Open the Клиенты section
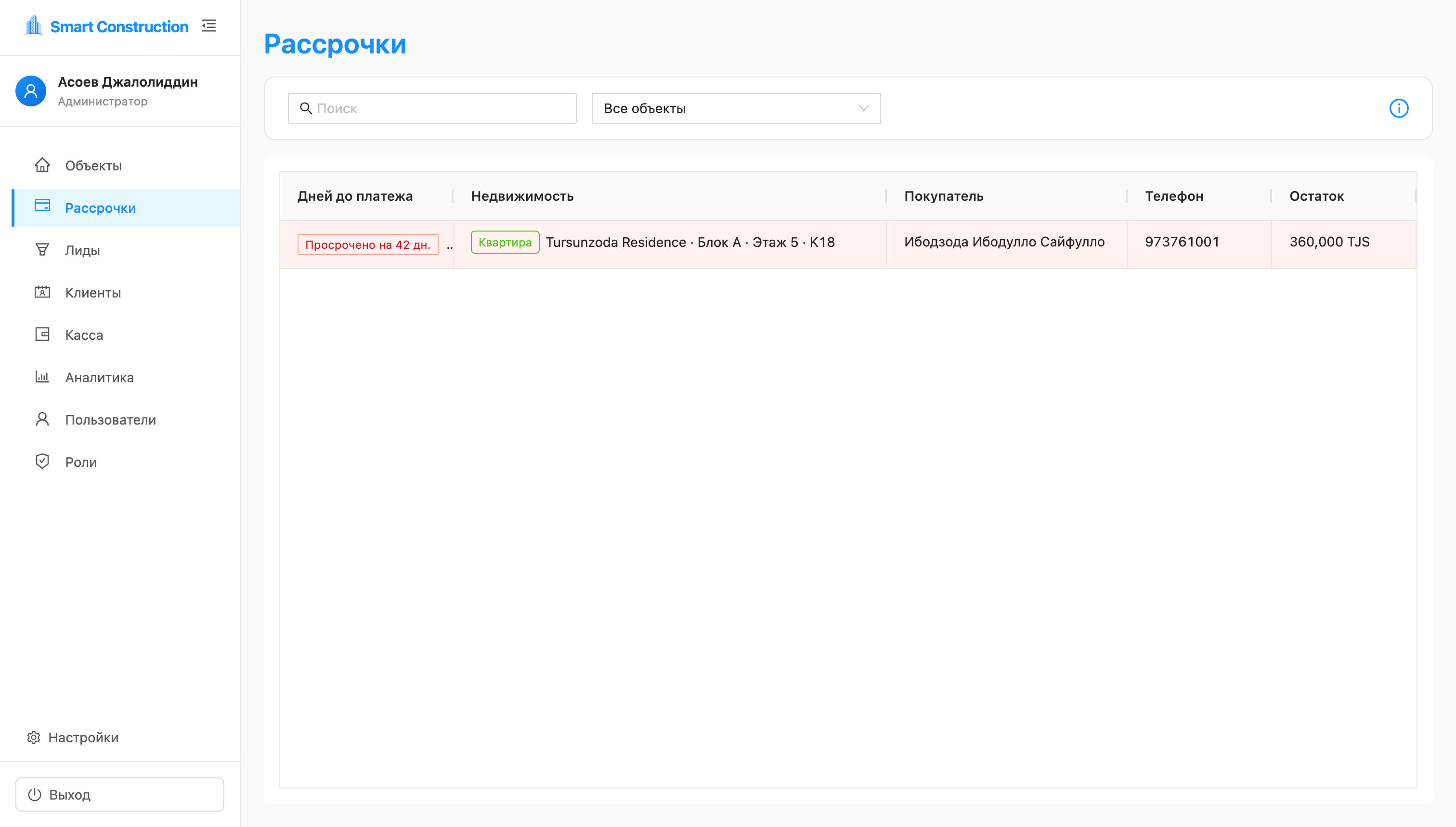Viewport: 1456px width, 827px height. (x=126, y=293)
